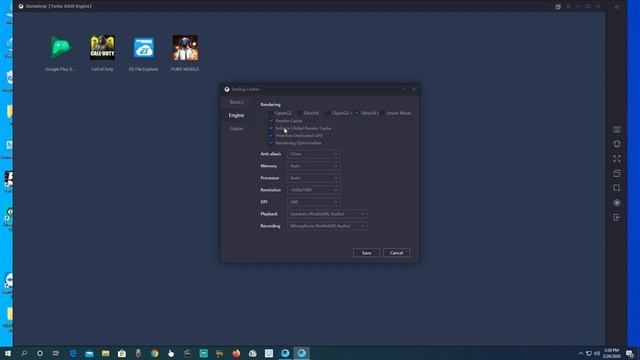This screenshot has width=640, height=360.
Task: Toggle Prioritize Dedicated GPU checkbox
Action: (x=271, y=136)
